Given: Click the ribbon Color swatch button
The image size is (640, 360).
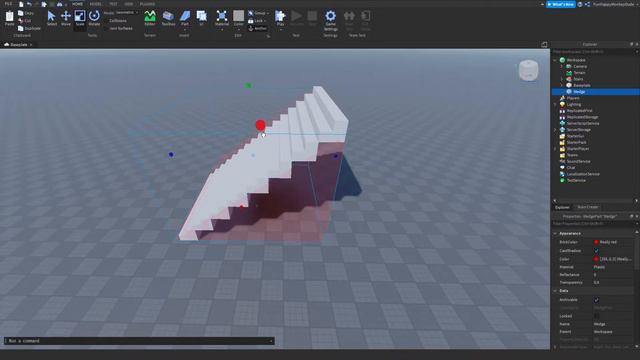Looking at the screenshot, I should point(238,16).
